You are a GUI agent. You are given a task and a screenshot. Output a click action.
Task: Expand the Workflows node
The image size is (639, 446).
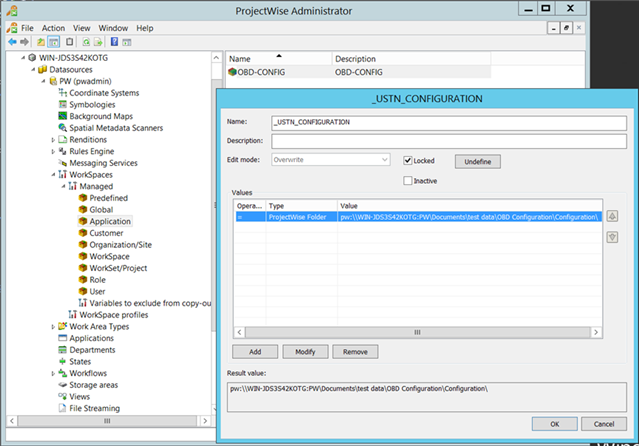coord(53,373)
